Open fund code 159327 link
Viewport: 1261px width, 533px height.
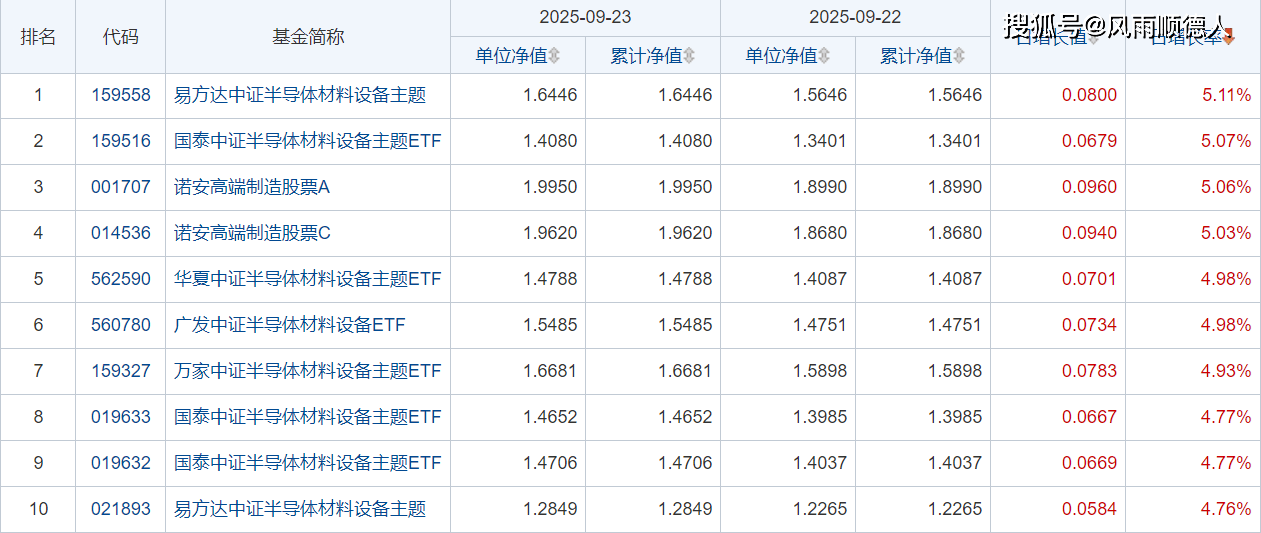[121, 371]
